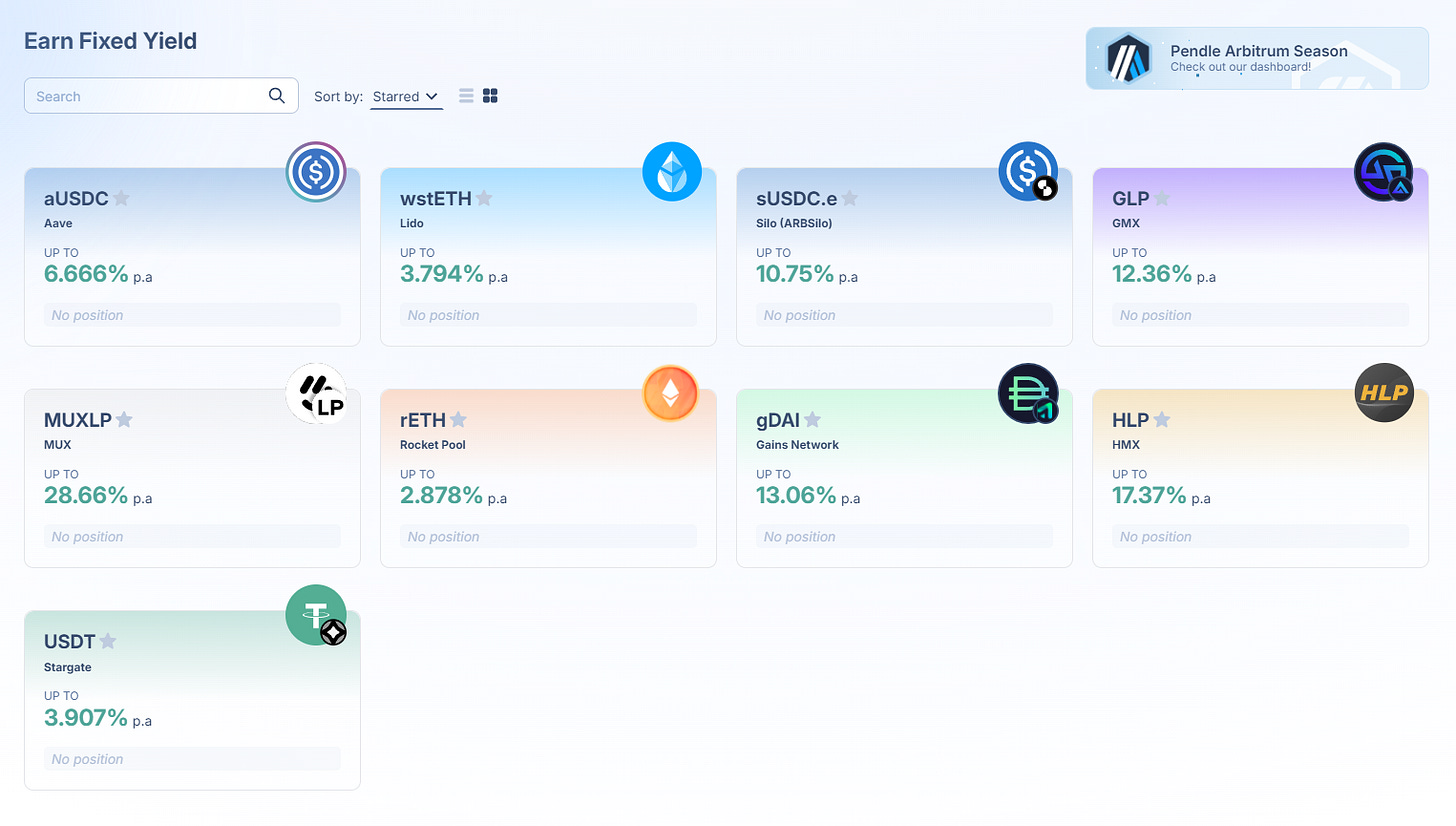This screenshot has height=826, width=1456.
Task: Click the MUXLP token icon
Action: point(316,394)
